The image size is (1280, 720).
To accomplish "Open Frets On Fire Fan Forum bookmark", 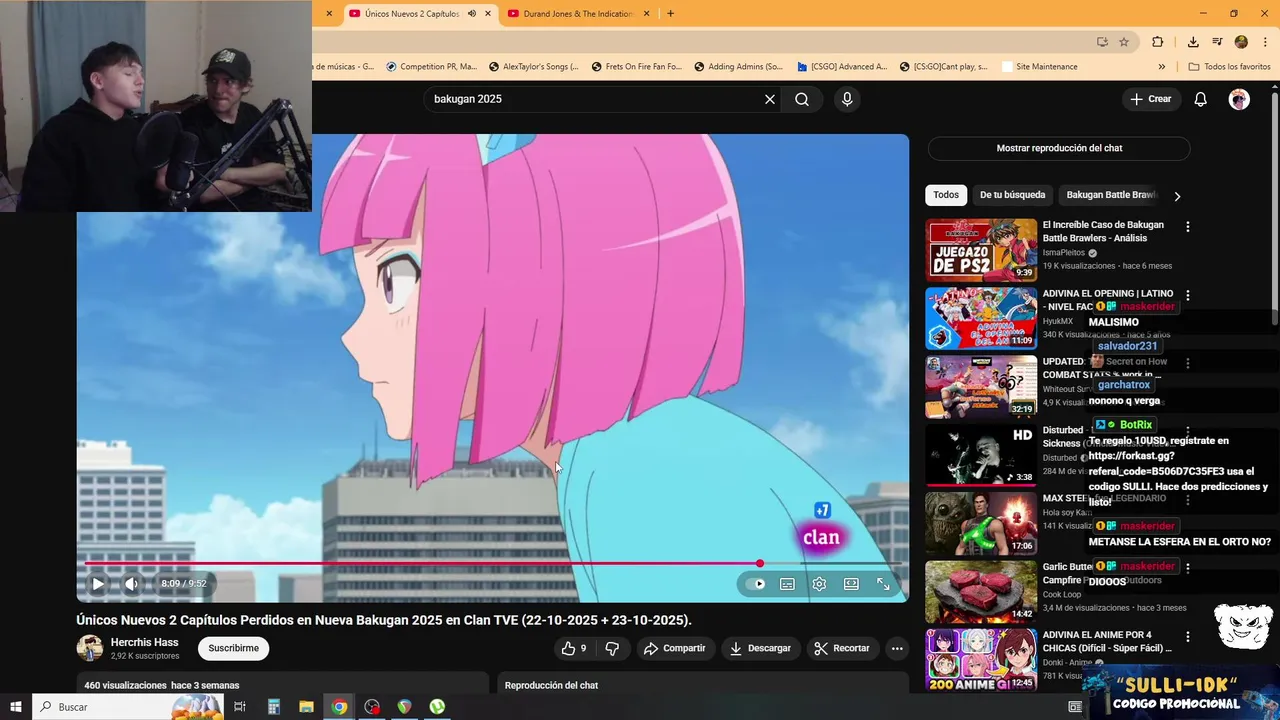I will point(635,67).
